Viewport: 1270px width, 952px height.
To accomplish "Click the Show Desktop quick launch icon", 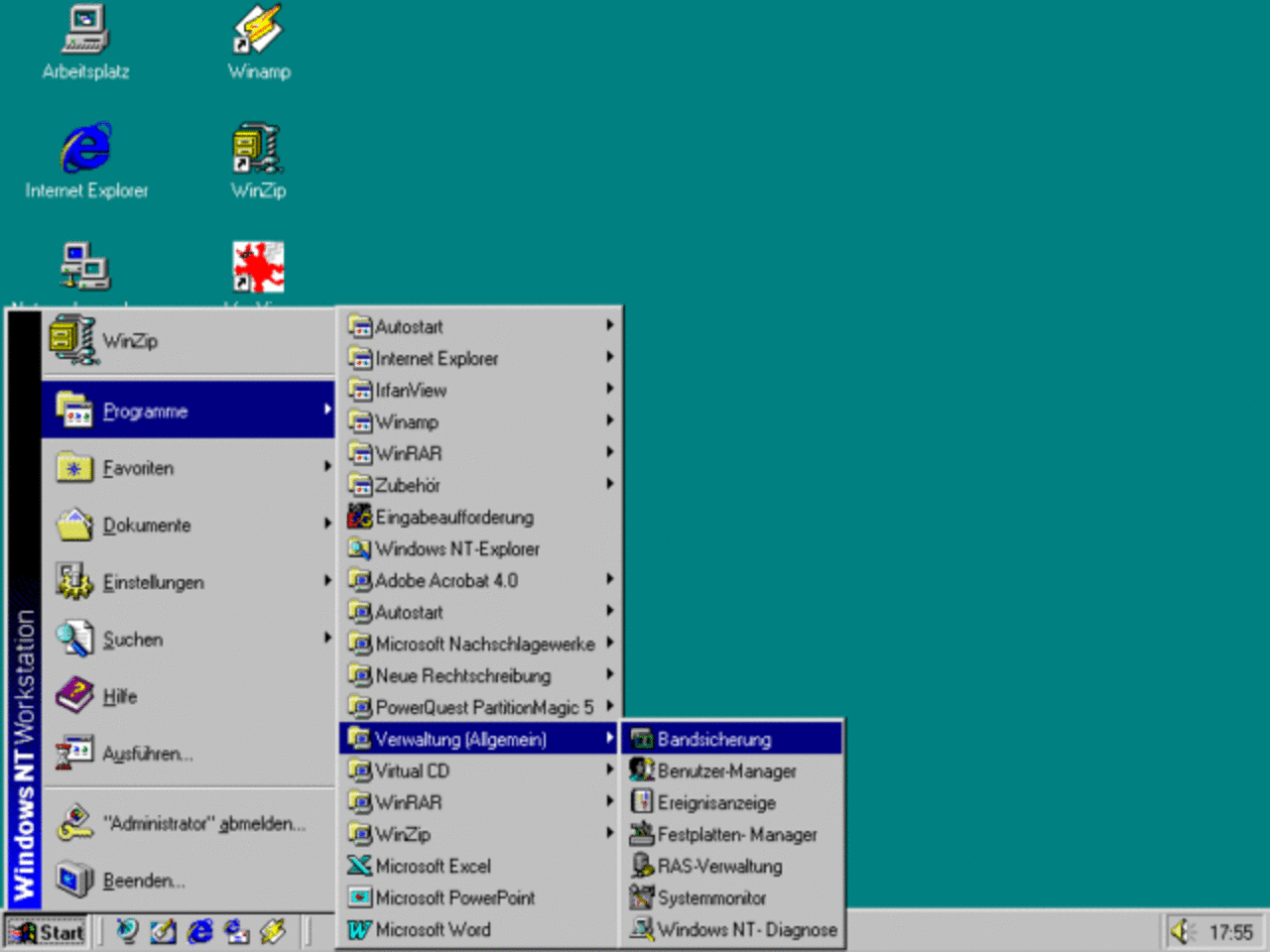I will click(x=163, y=931).
